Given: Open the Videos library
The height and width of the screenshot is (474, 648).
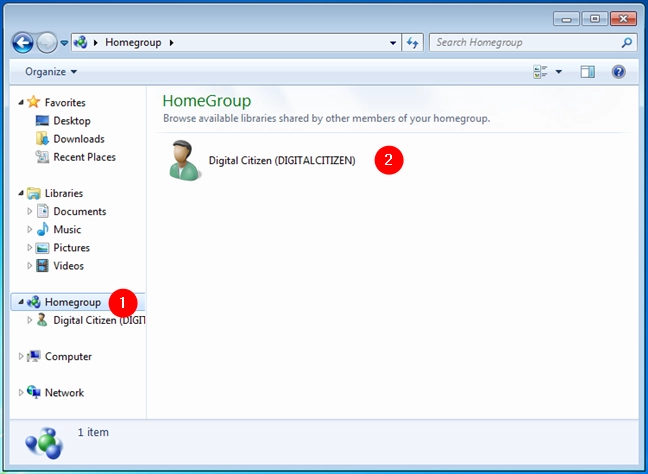Looking at the screenshot, I should [69, 266].
